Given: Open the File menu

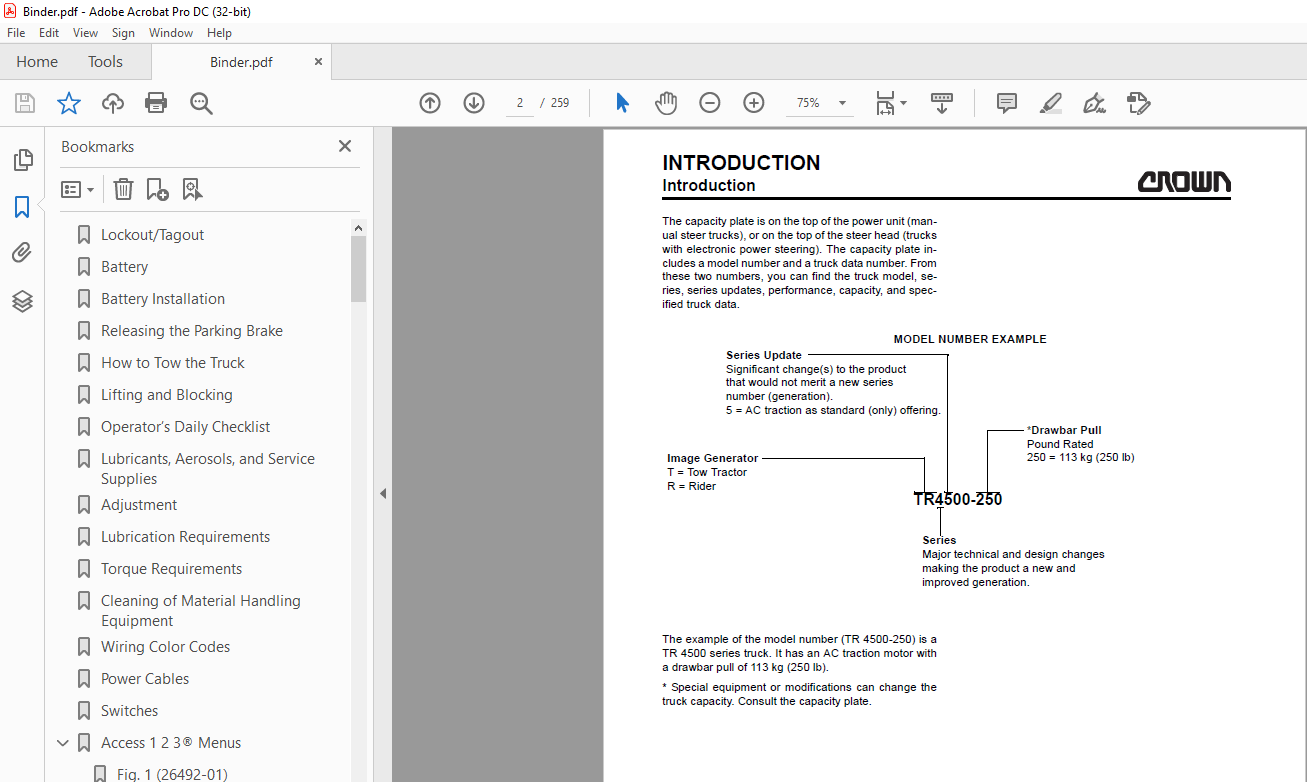Looking at the screenshot, I should (16, 33).
